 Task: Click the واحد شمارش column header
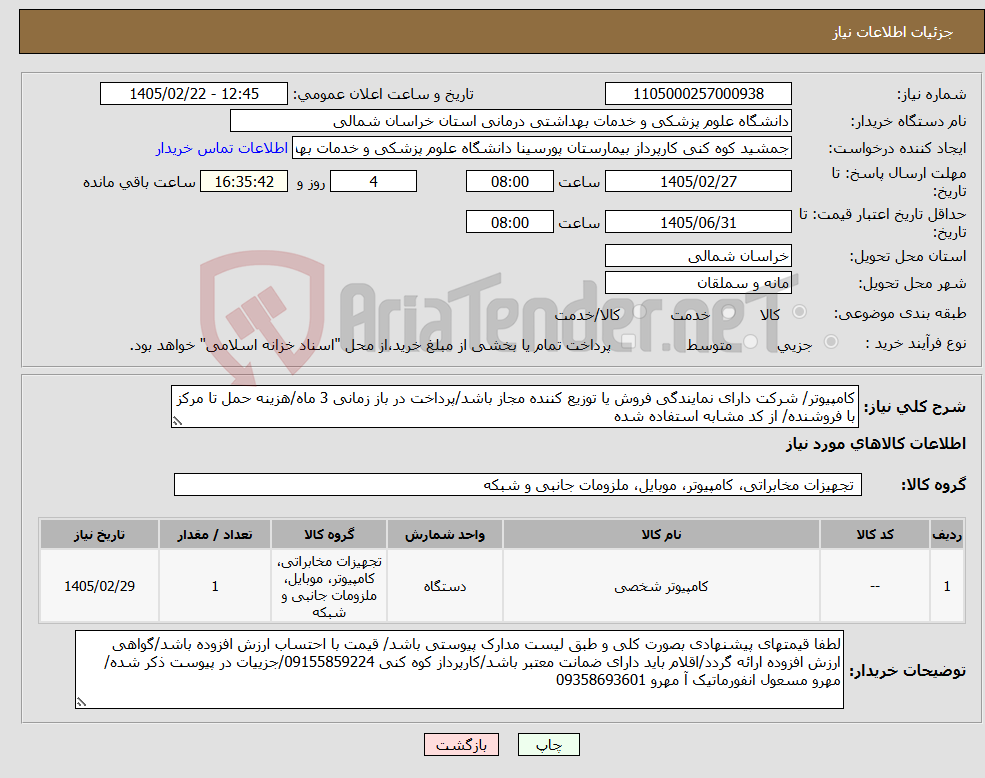pyautogui.click(x=445, y=534)
